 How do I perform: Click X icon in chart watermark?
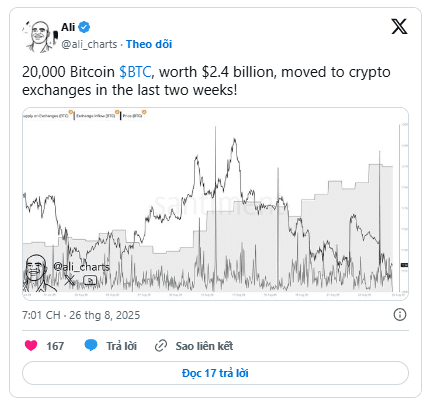69,280
